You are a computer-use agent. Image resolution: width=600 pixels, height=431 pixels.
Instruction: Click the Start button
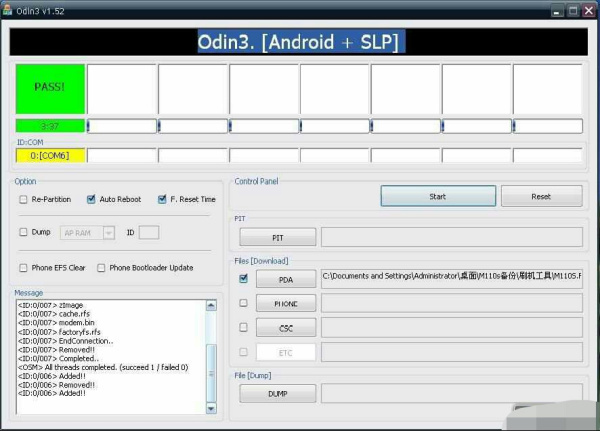pos(438,196)
